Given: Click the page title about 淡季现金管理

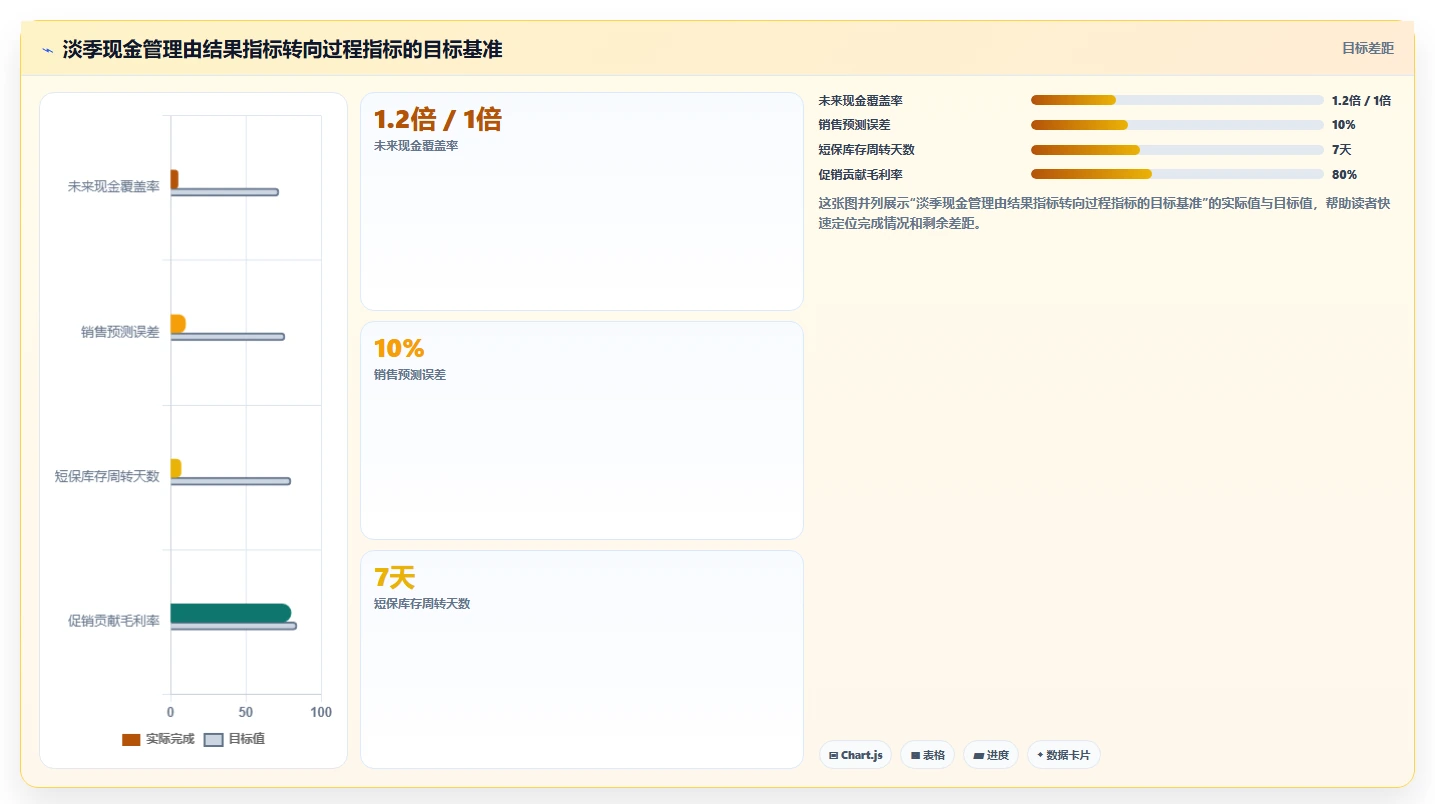Looking at the screenshot, I should 282,50.
